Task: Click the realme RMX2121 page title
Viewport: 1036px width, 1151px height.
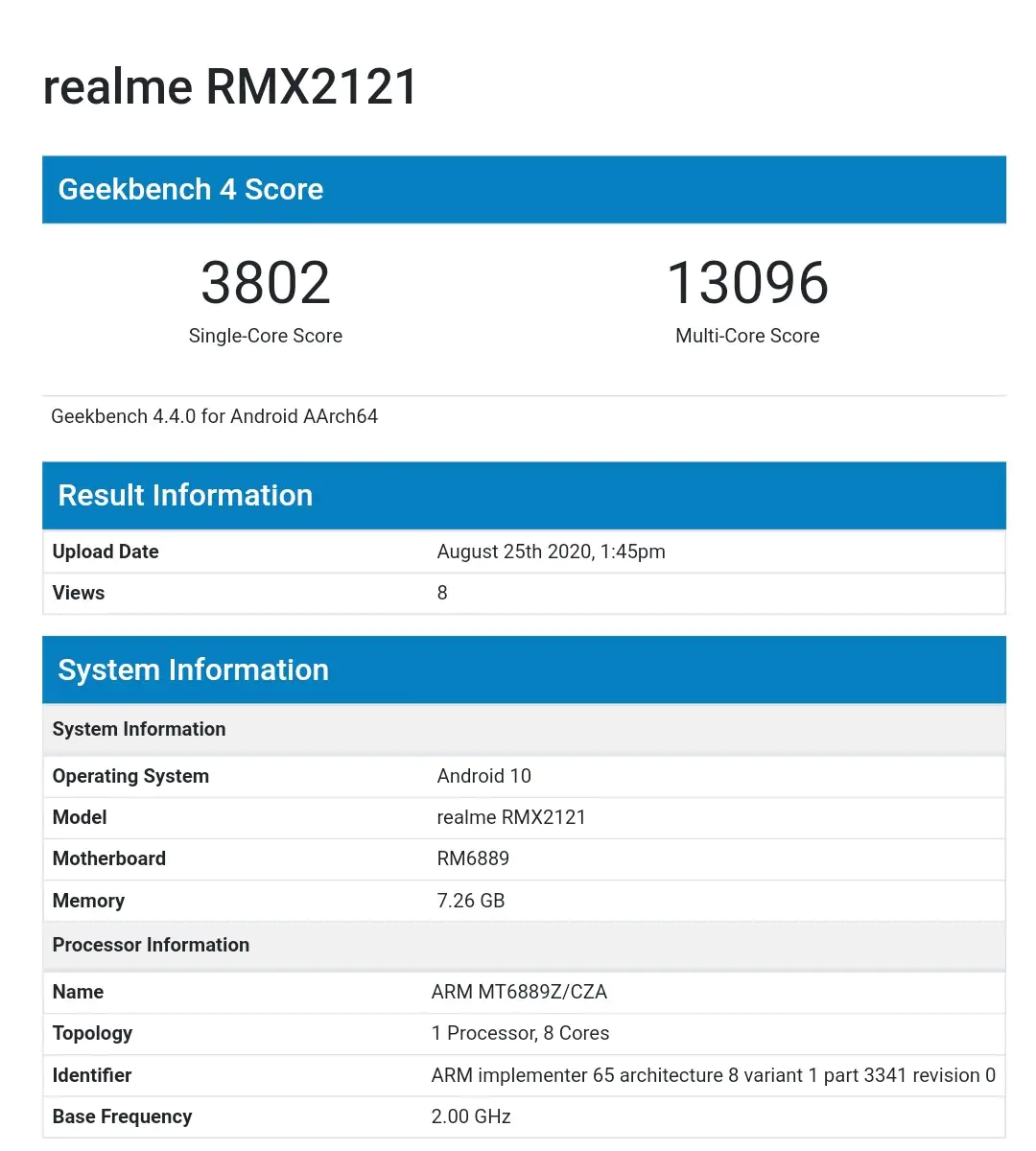Action: [230, 87]
